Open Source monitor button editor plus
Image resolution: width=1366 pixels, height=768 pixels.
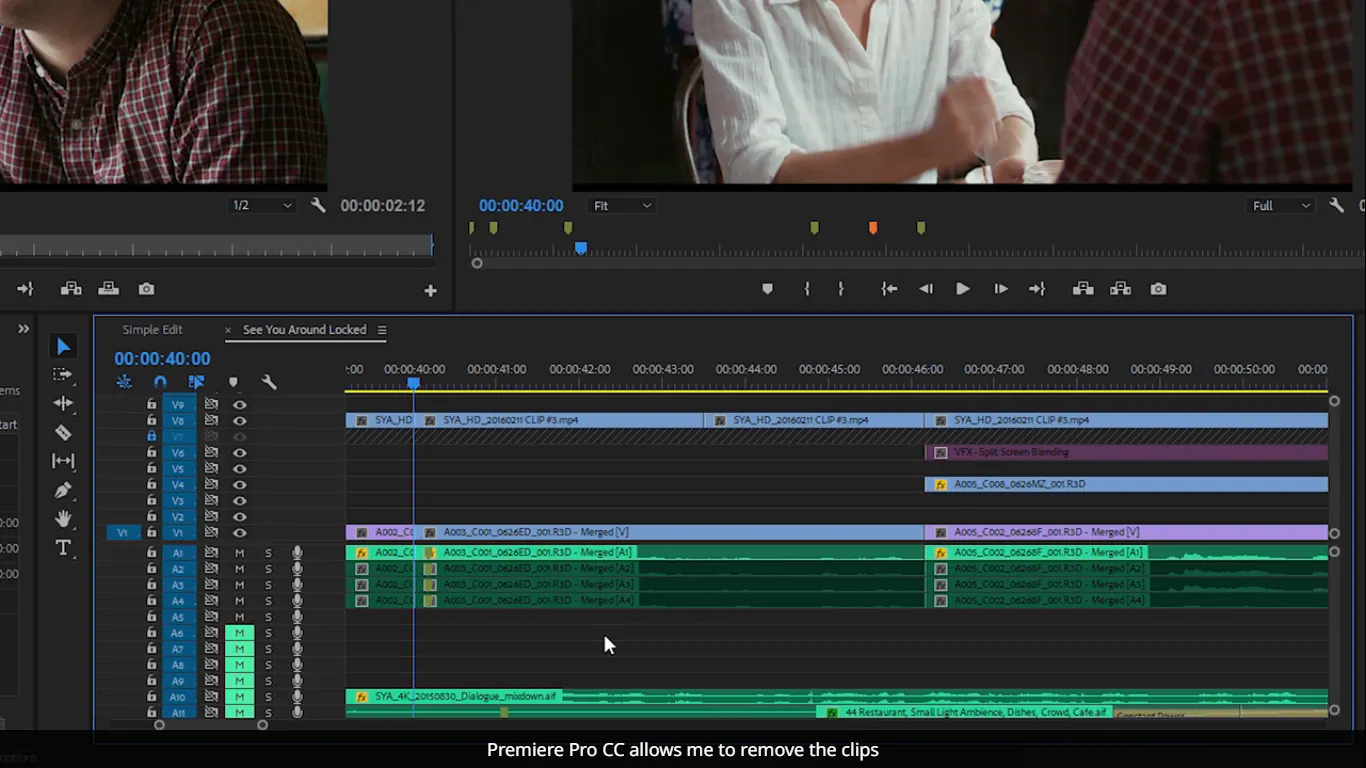pos(430,291)
